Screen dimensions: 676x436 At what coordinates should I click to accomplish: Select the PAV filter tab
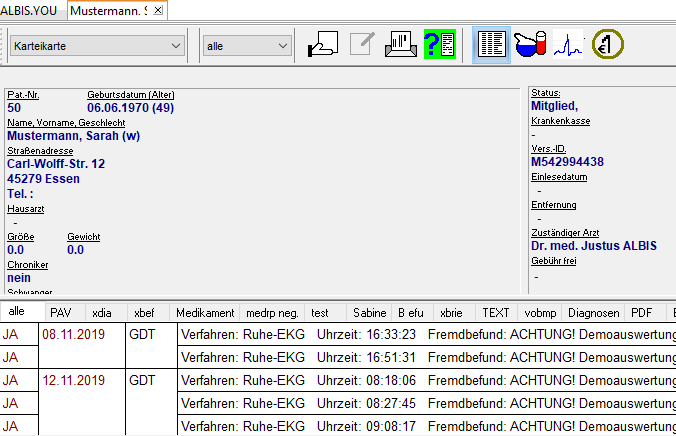coord(61,313)
